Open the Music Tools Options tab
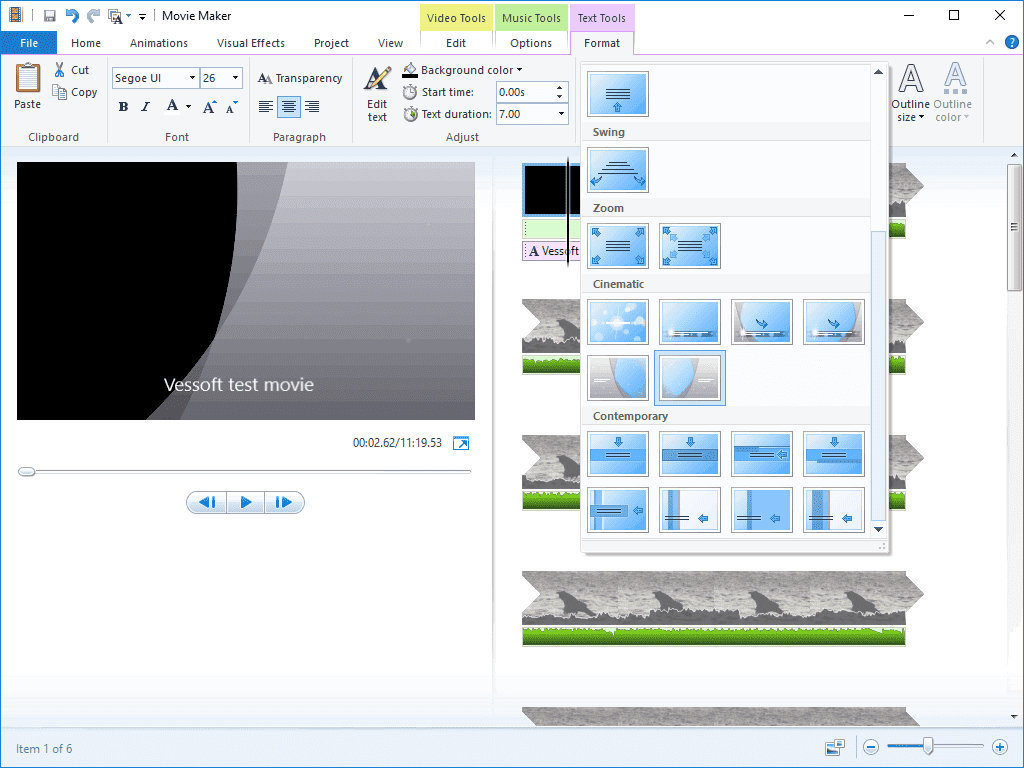The height and width of the screenshot is (768, 1024). pos(531,43)
